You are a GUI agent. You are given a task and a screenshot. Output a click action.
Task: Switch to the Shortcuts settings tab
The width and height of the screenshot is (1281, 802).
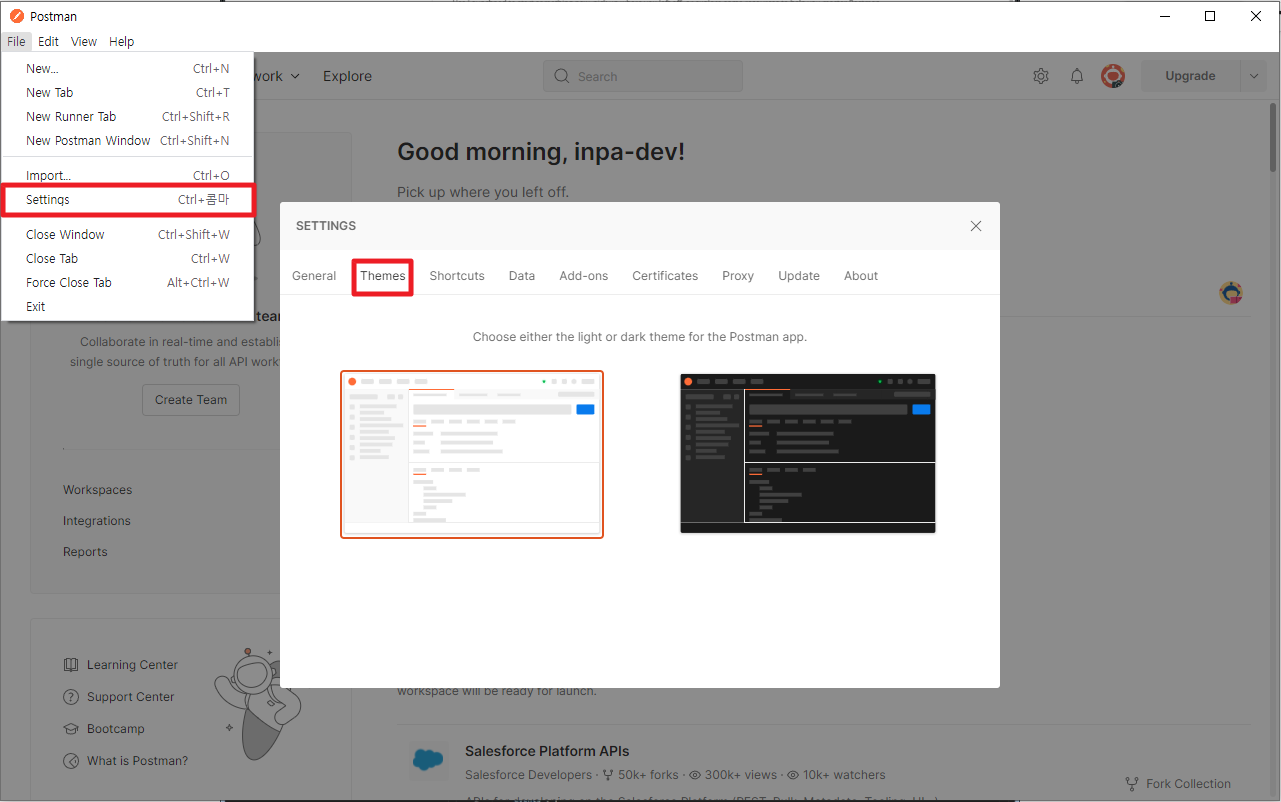(x=457, y=276)
